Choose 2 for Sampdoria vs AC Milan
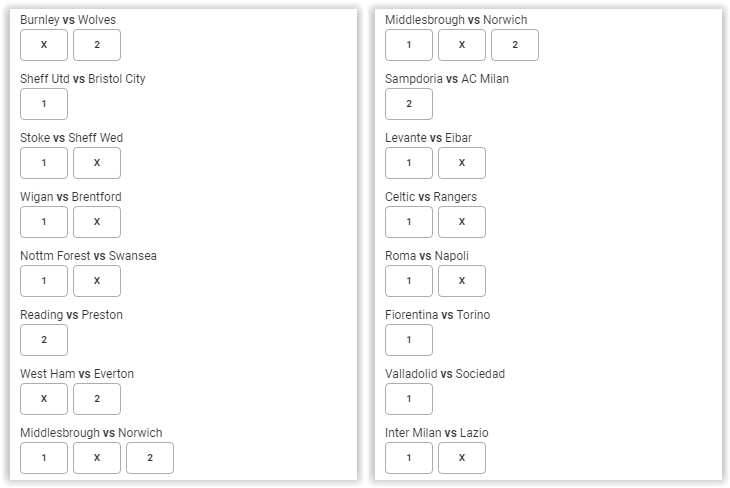 pyautogui.click(x=409, y=104)
